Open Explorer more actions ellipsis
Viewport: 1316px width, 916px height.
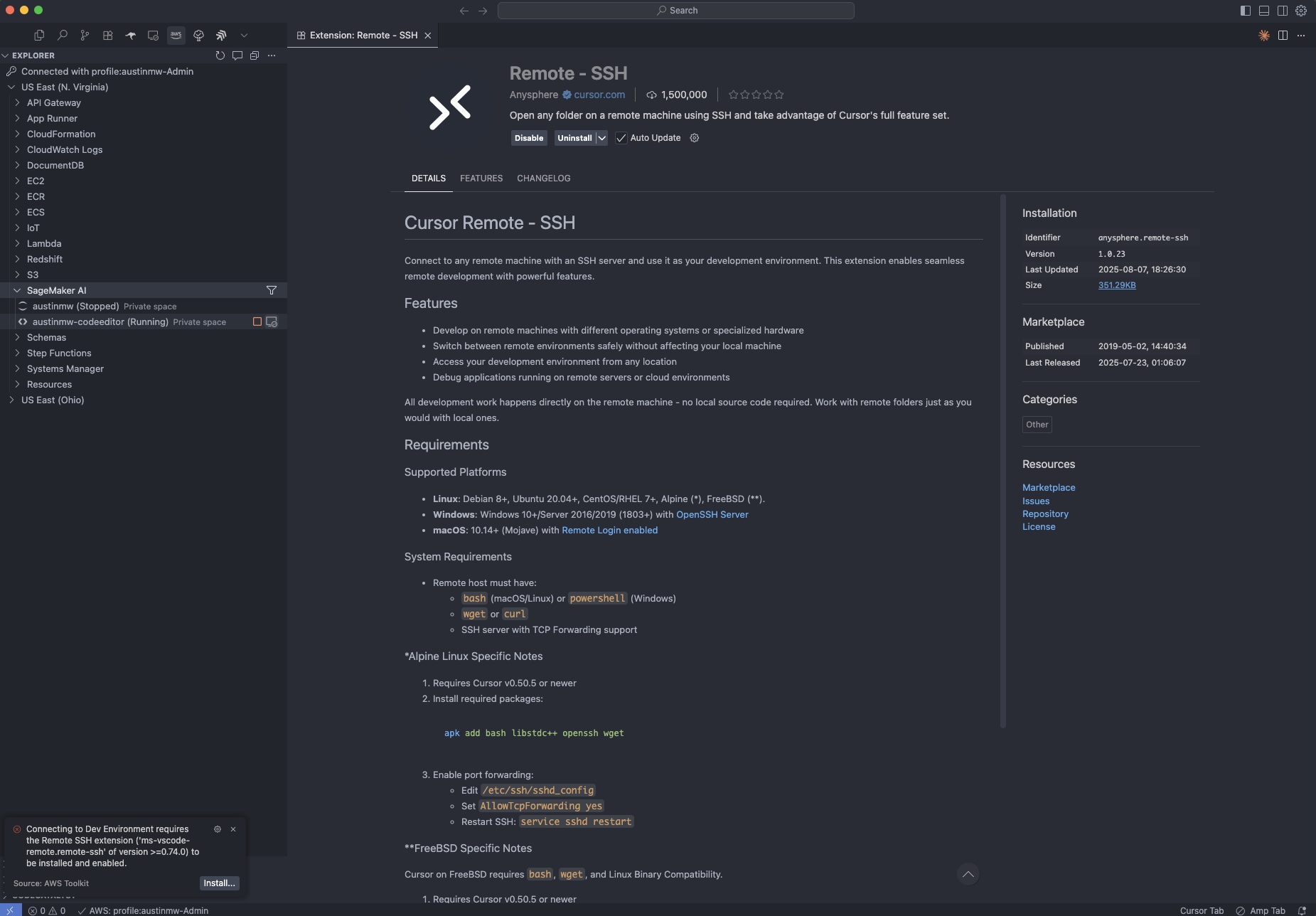click(x=272, y=55)
